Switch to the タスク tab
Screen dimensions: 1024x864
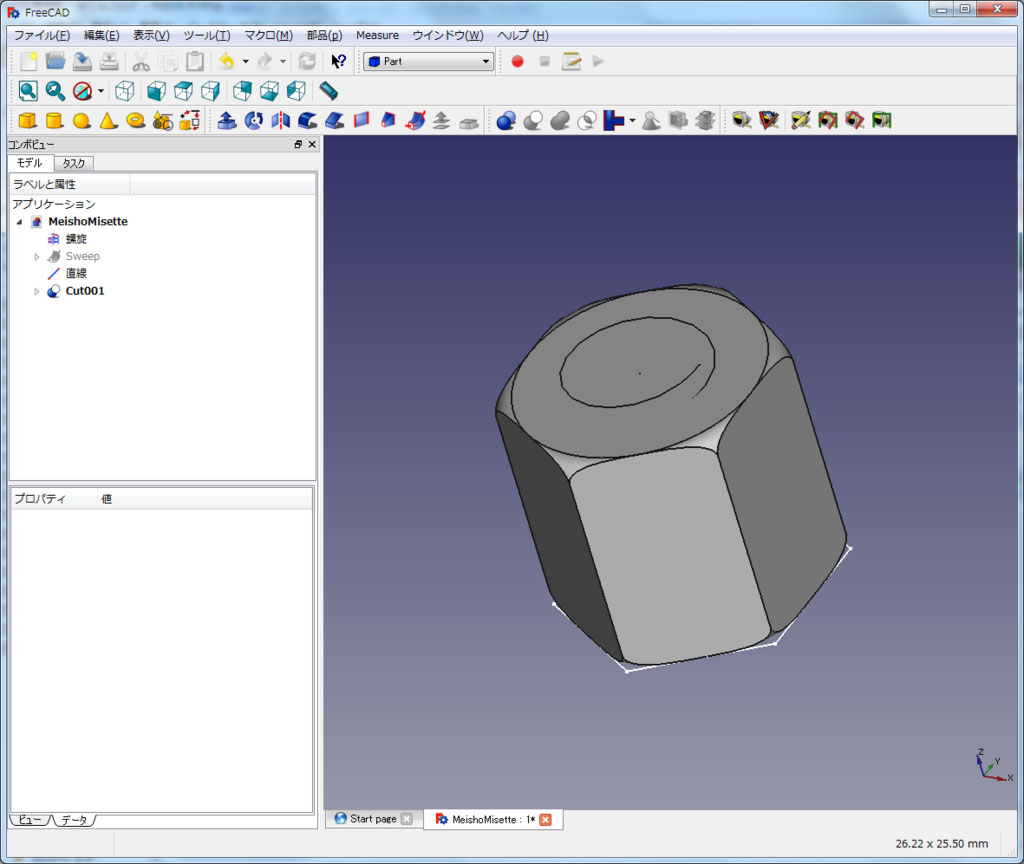[74, 163]
